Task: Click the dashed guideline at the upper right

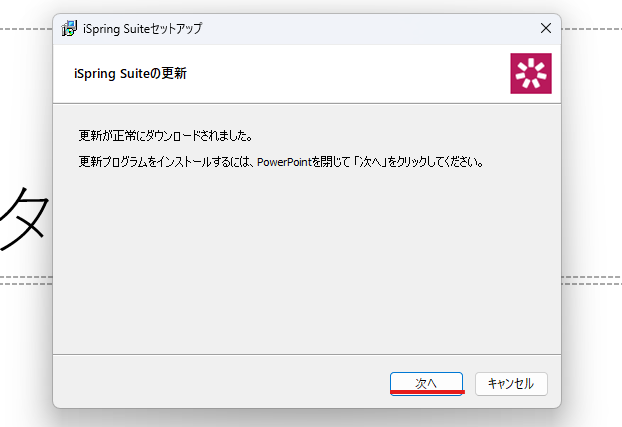Action: point(591,29)
